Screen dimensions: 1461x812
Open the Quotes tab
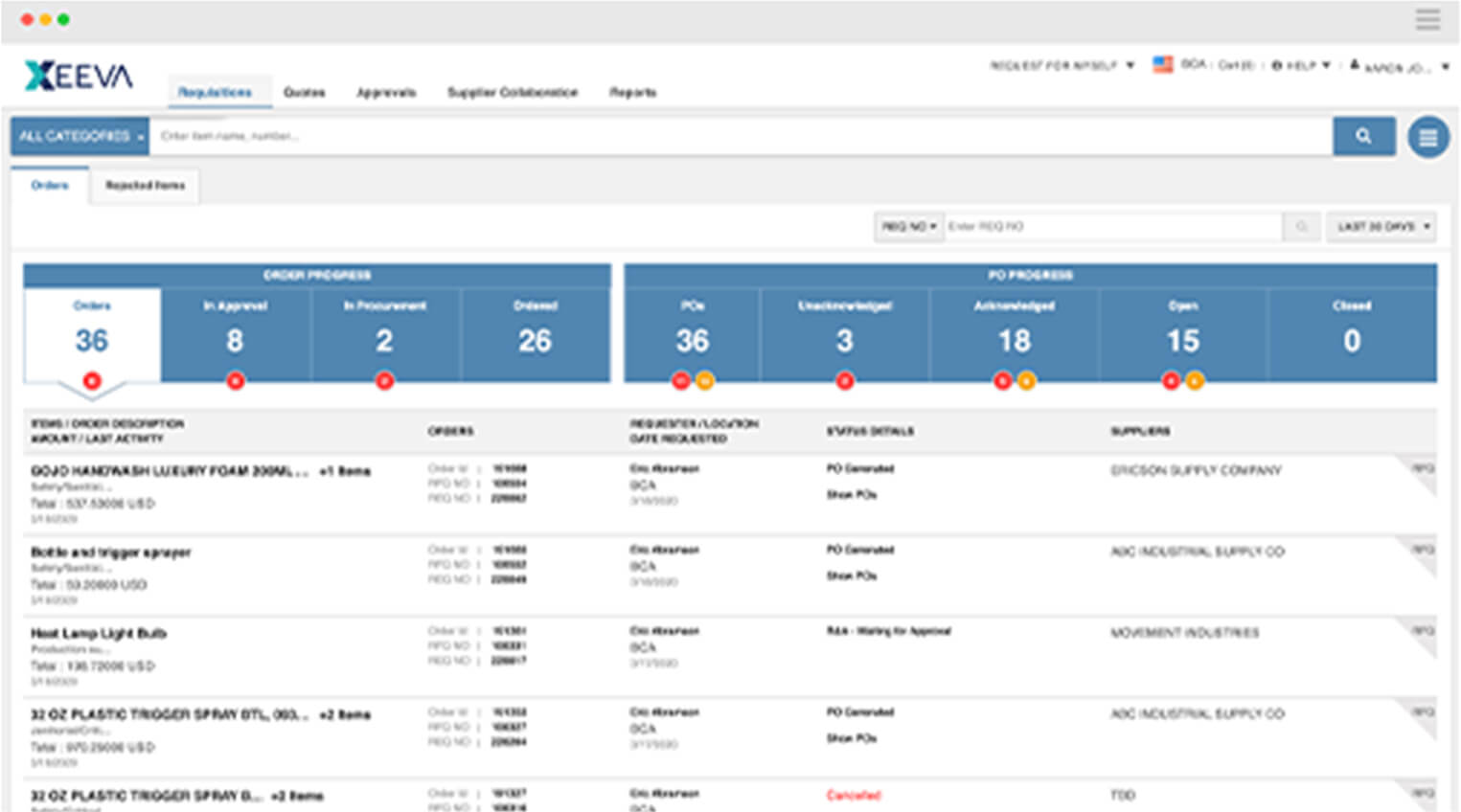(x=304, y=92)
